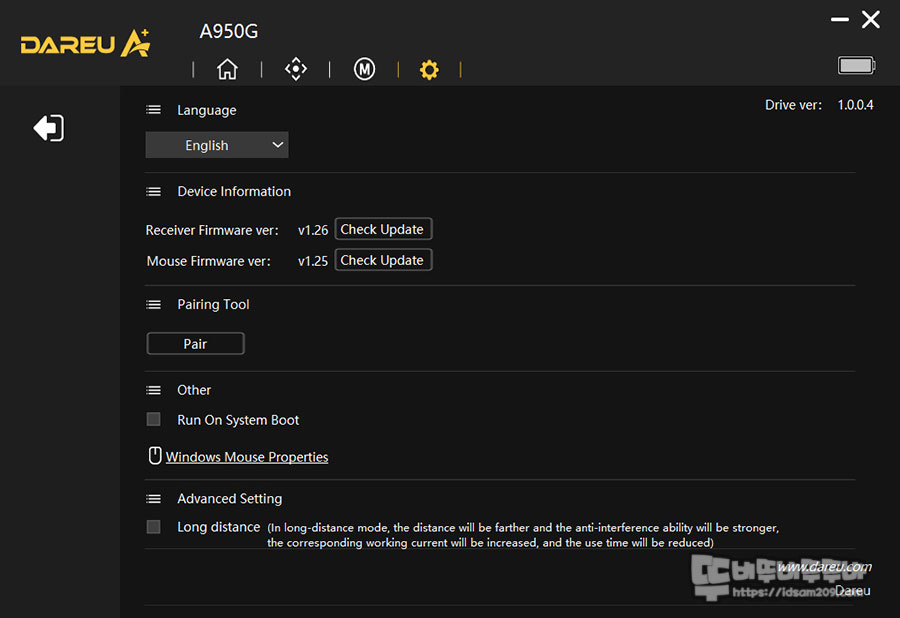Open Windows Mouse Properties link
This screenshot has width=900, height=618.
coord(247,457)
